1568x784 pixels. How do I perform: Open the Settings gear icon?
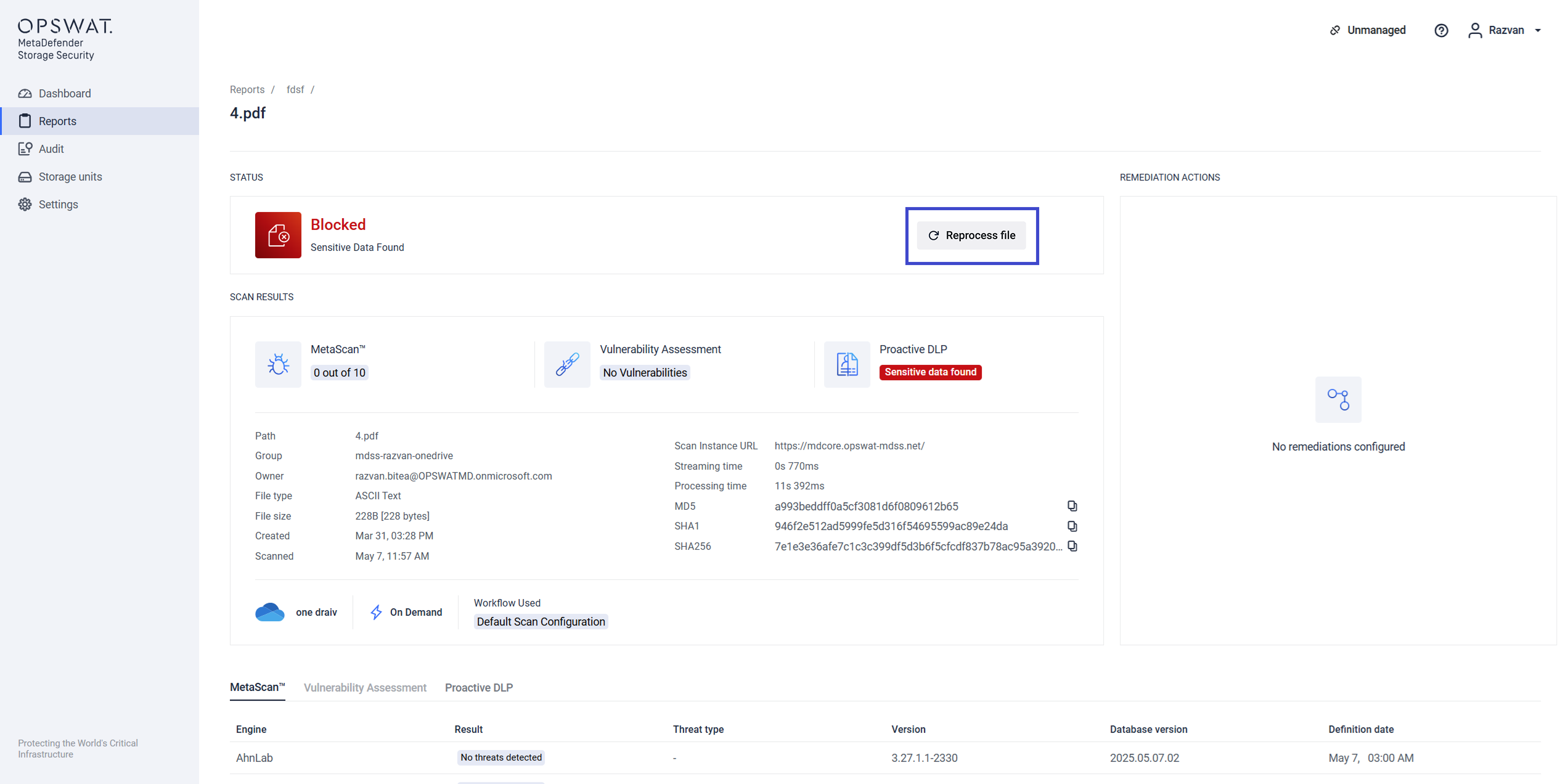coord(25,205)
